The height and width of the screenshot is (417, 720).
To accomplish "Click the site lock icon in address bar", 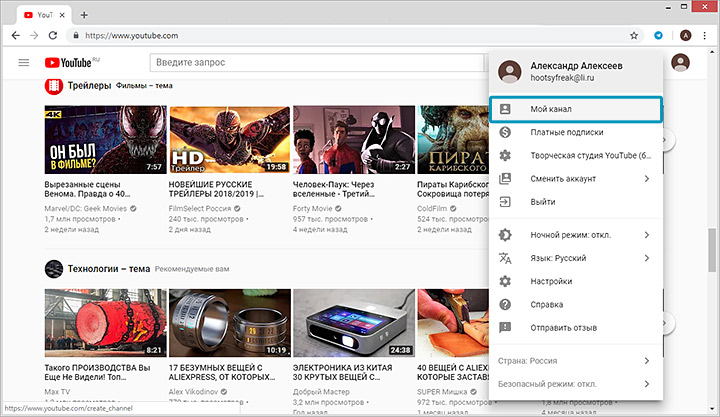I will click(76, 35).
